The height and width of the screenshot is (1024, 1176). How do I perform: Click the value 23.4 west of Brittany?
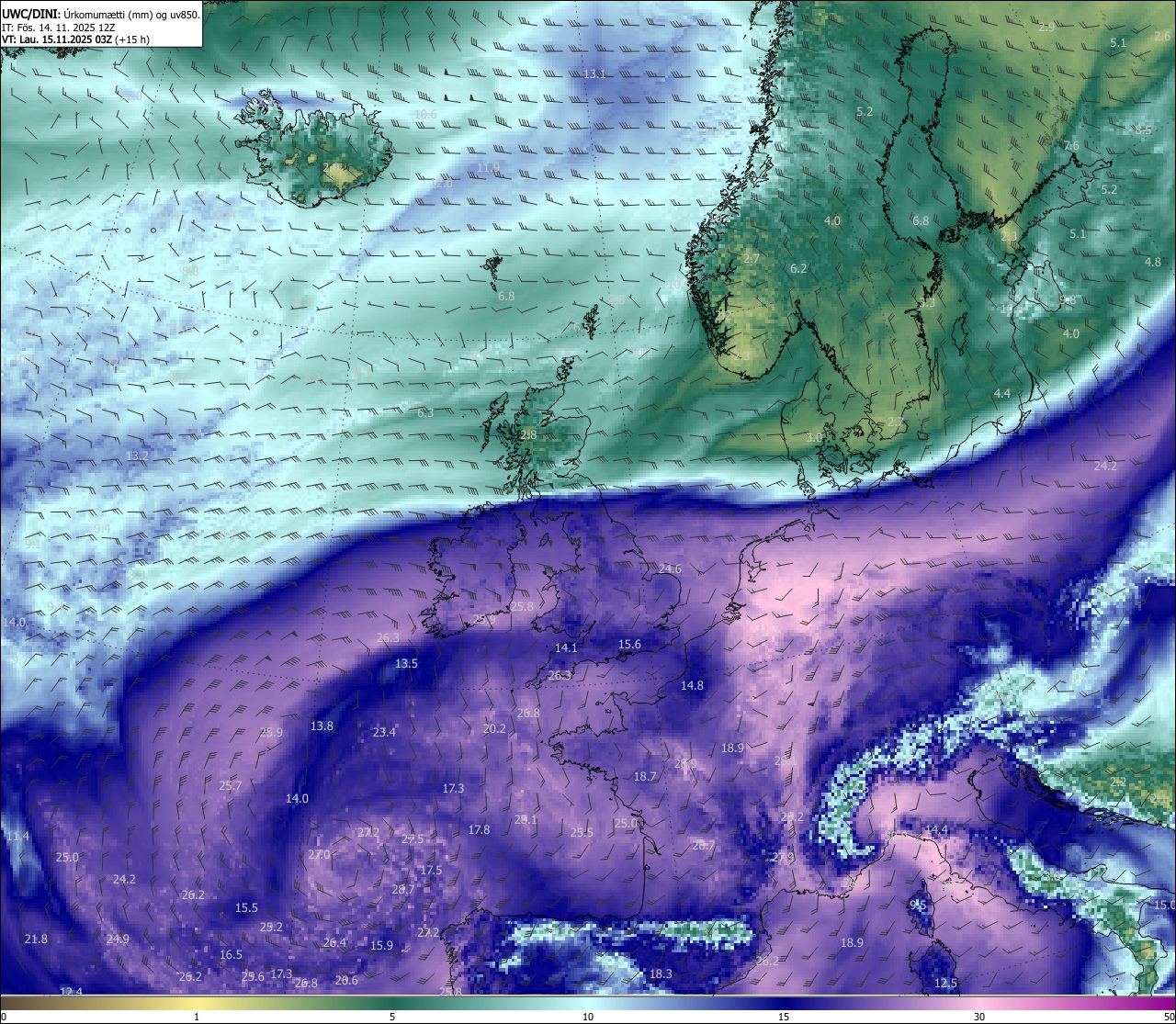384,733
